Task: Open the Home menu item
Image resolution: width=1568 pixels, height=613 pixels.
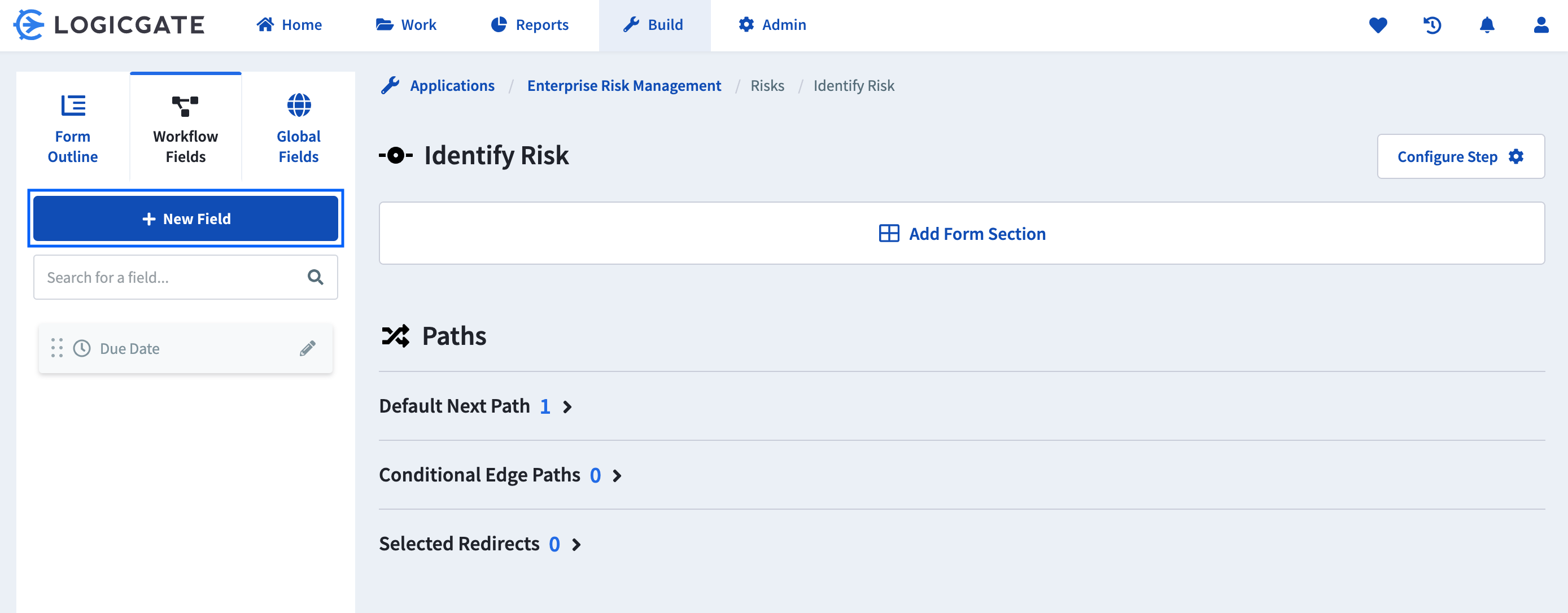Action: (289, 25)
